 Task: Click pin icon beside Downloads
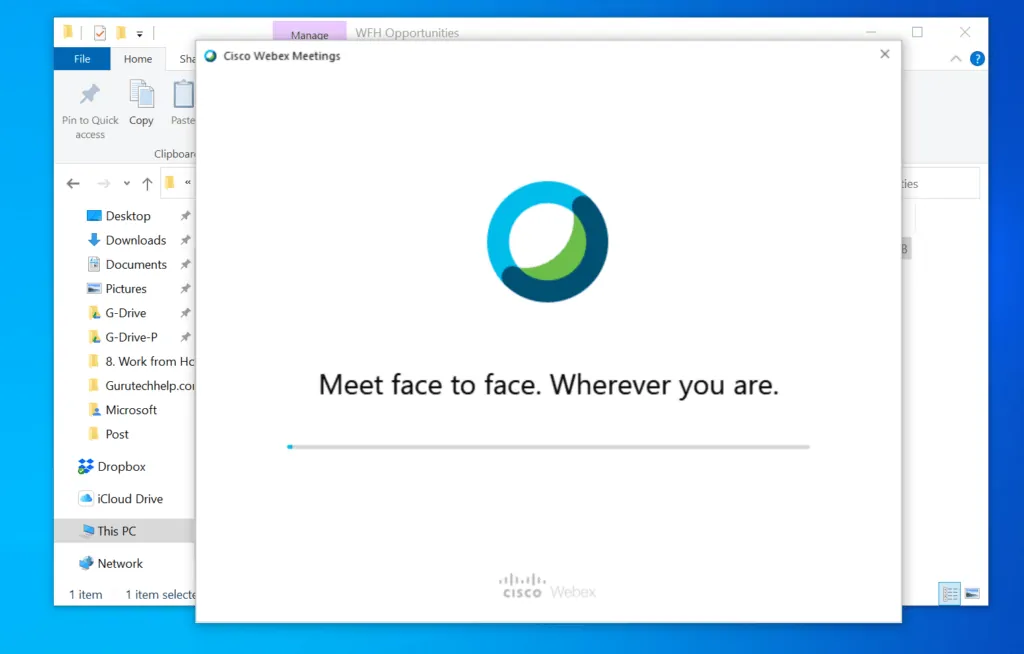[185, 240]
